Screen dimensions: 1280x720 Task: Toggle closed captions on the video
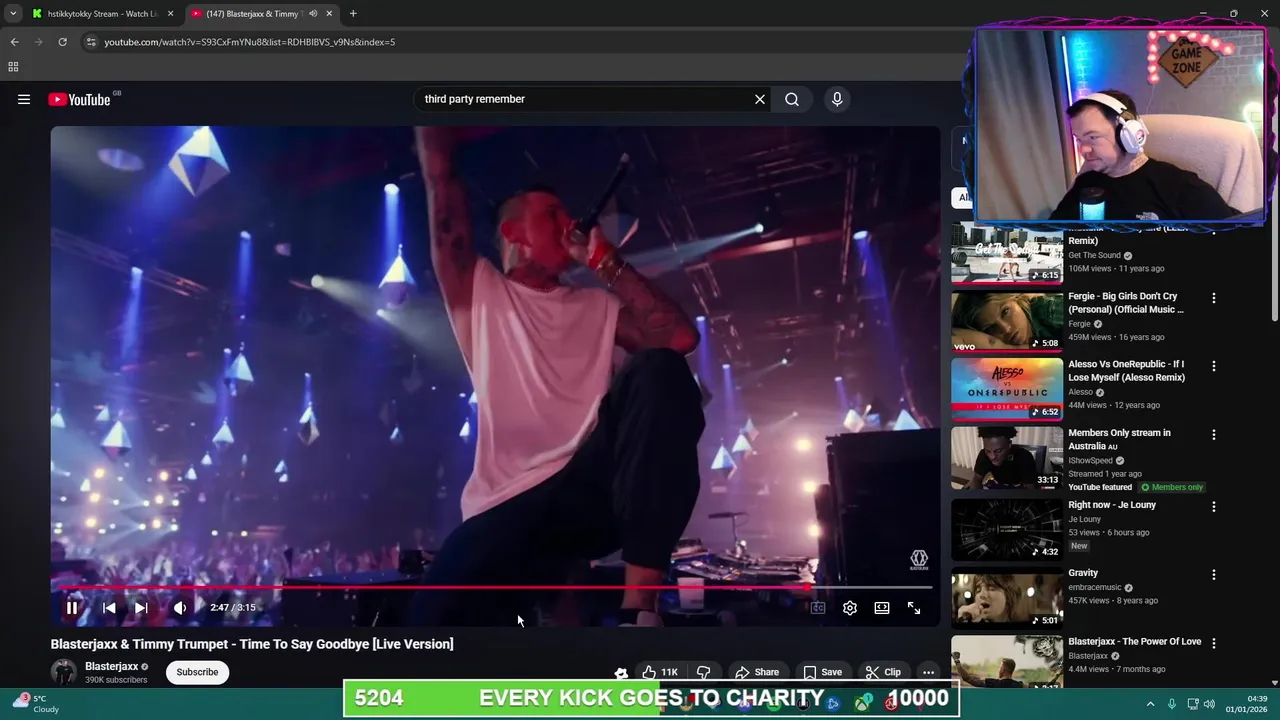coord(818,608)
